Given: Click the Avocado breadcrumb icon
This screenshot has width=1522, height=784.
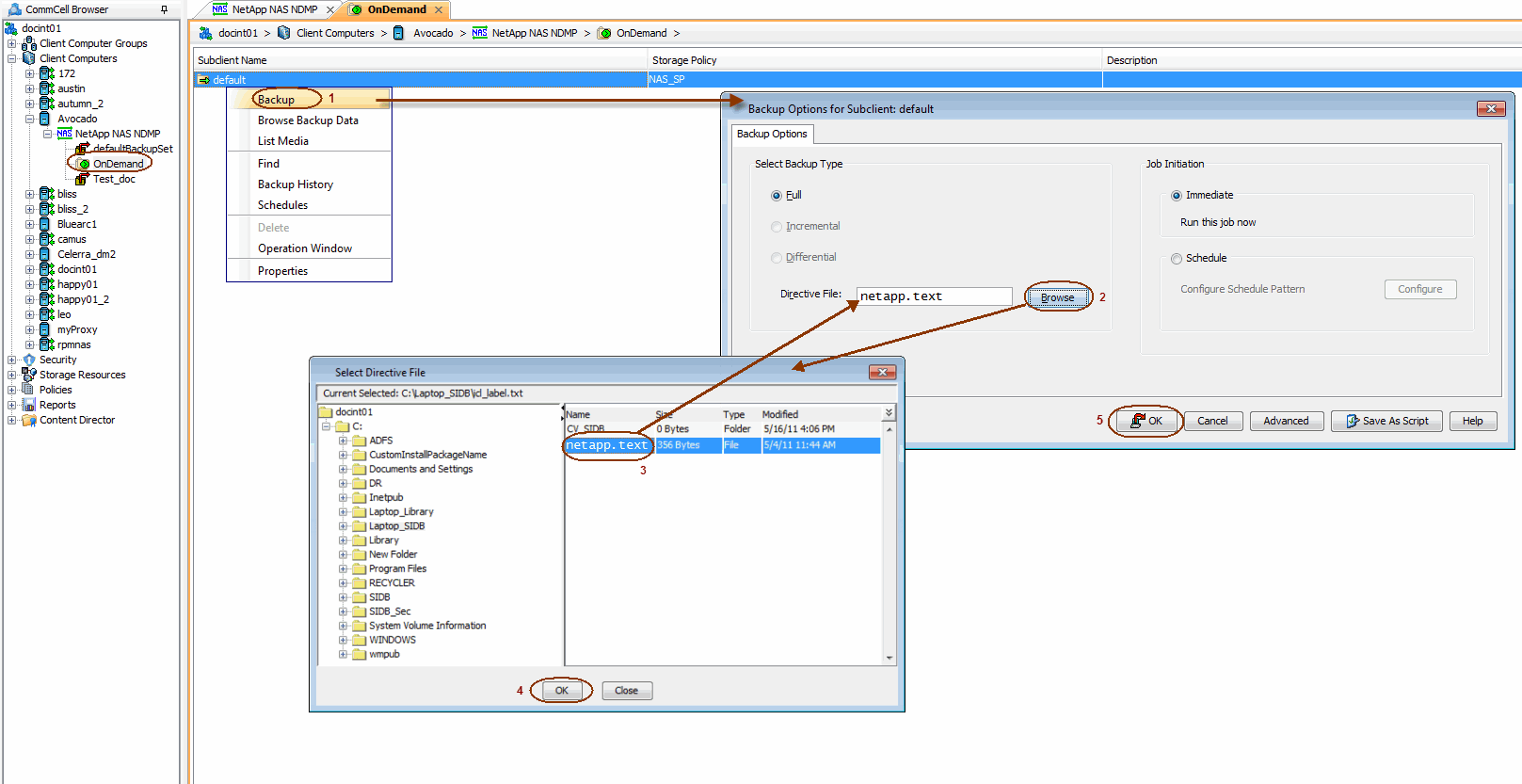Looking at the screenshot, I should coord(398,33).
